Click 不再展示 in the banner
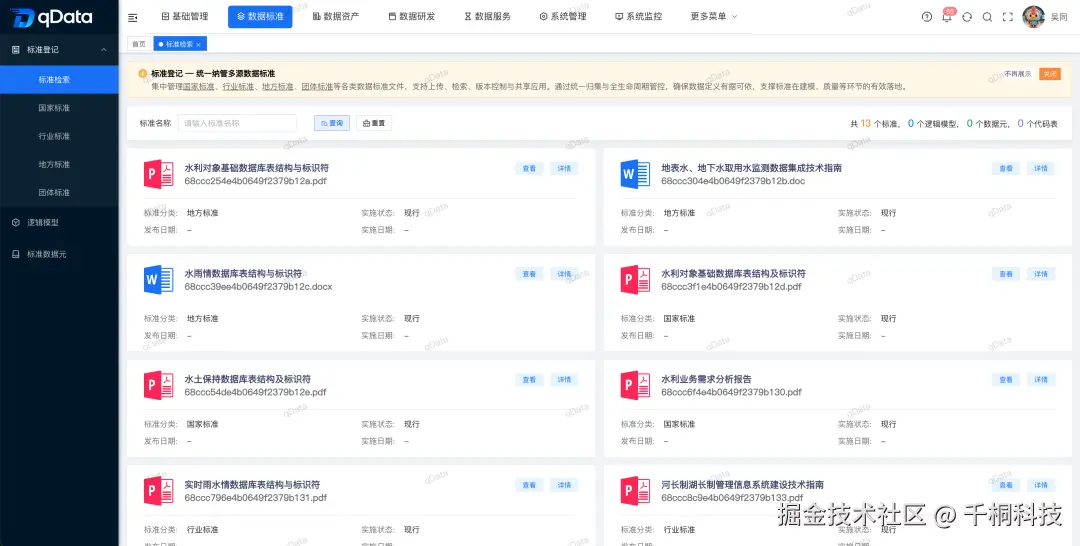 (x=1017, y=74)
